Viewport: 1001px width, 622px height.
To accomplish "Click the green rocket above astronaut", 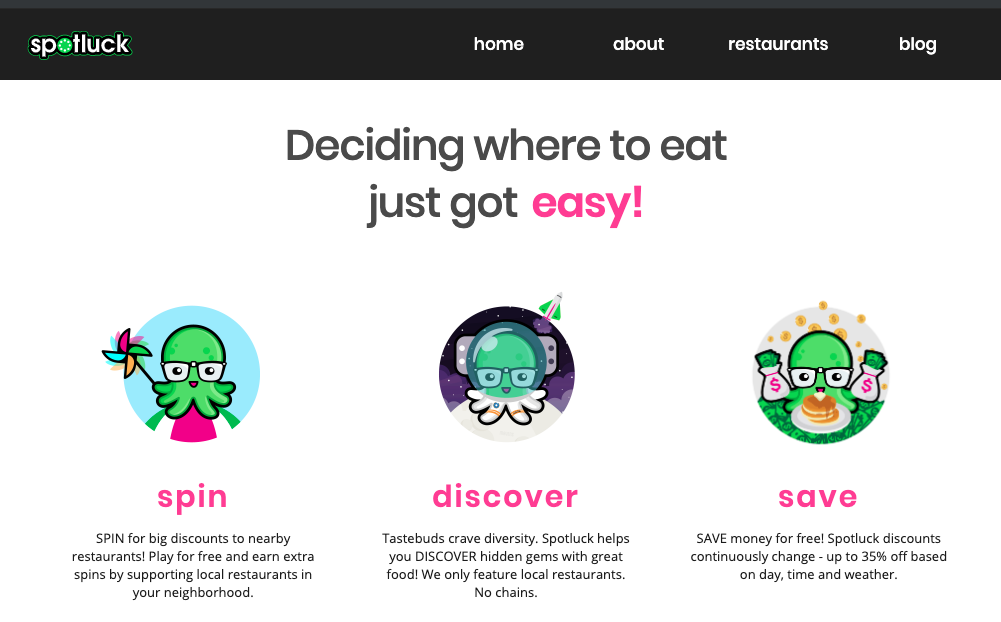I will point(551,307).
